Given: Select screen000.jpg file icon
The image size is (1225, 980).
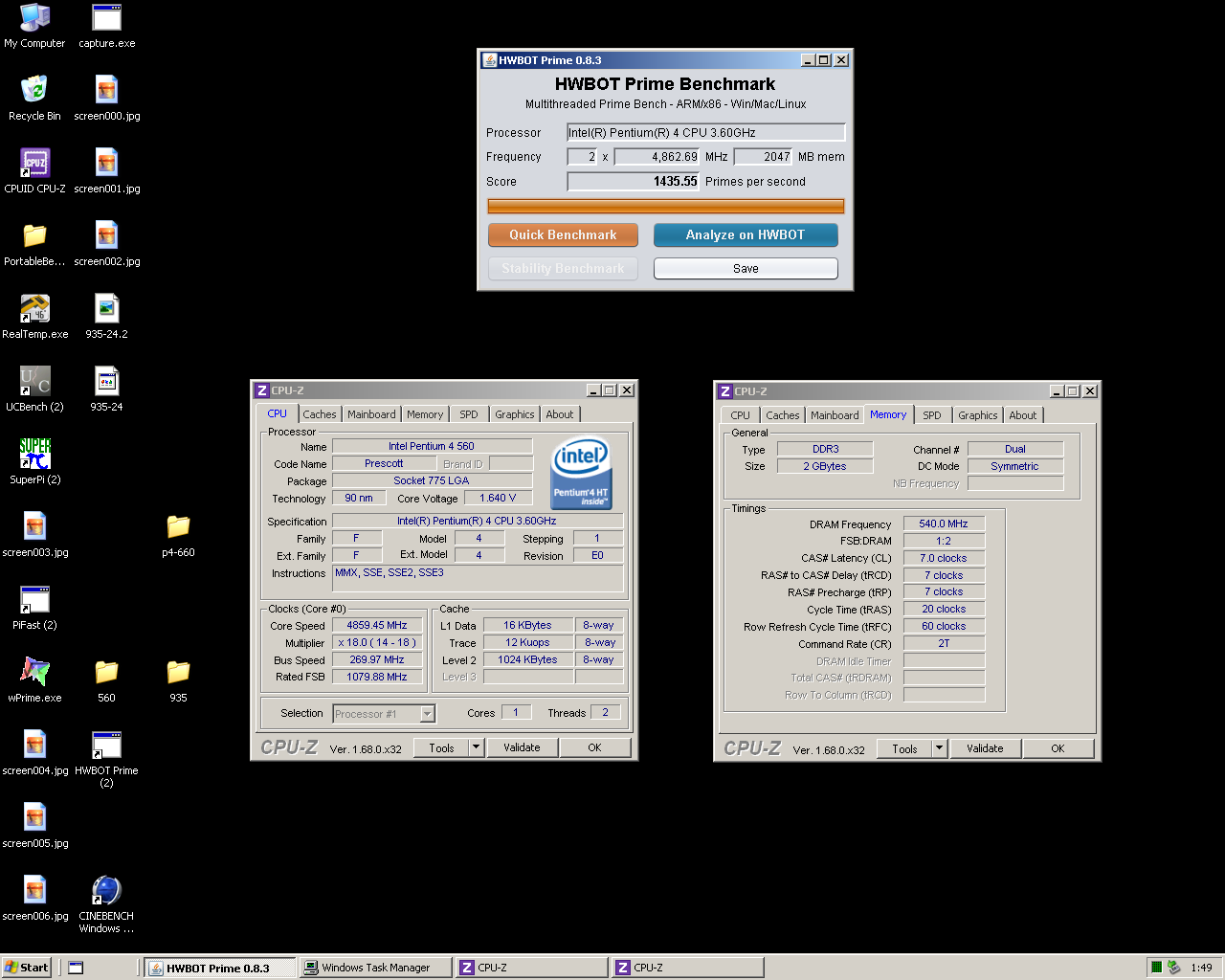Looking at the screenshot, I should (106, 99).
